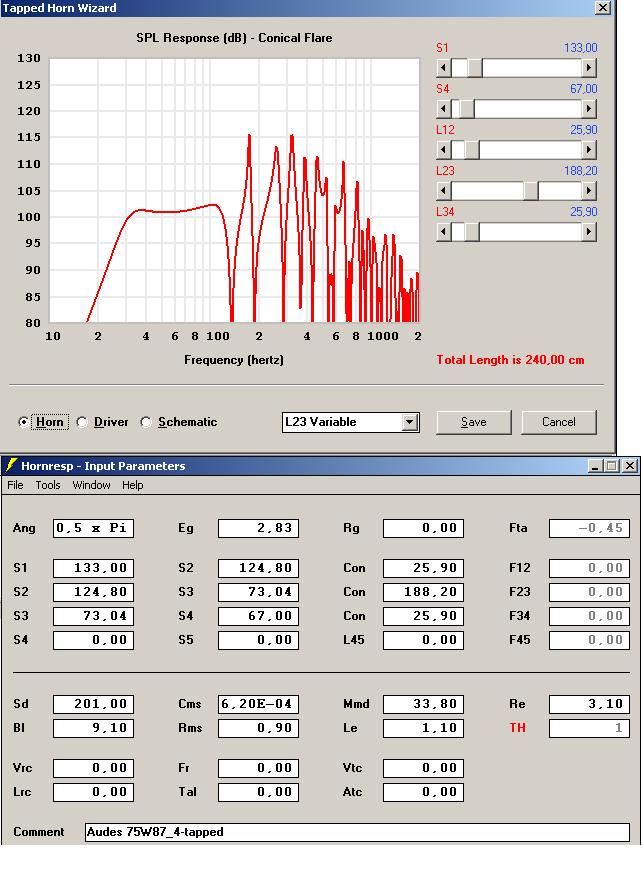
Task: Click the Fta field showing -0,45
Action: (x=589, y=528)
